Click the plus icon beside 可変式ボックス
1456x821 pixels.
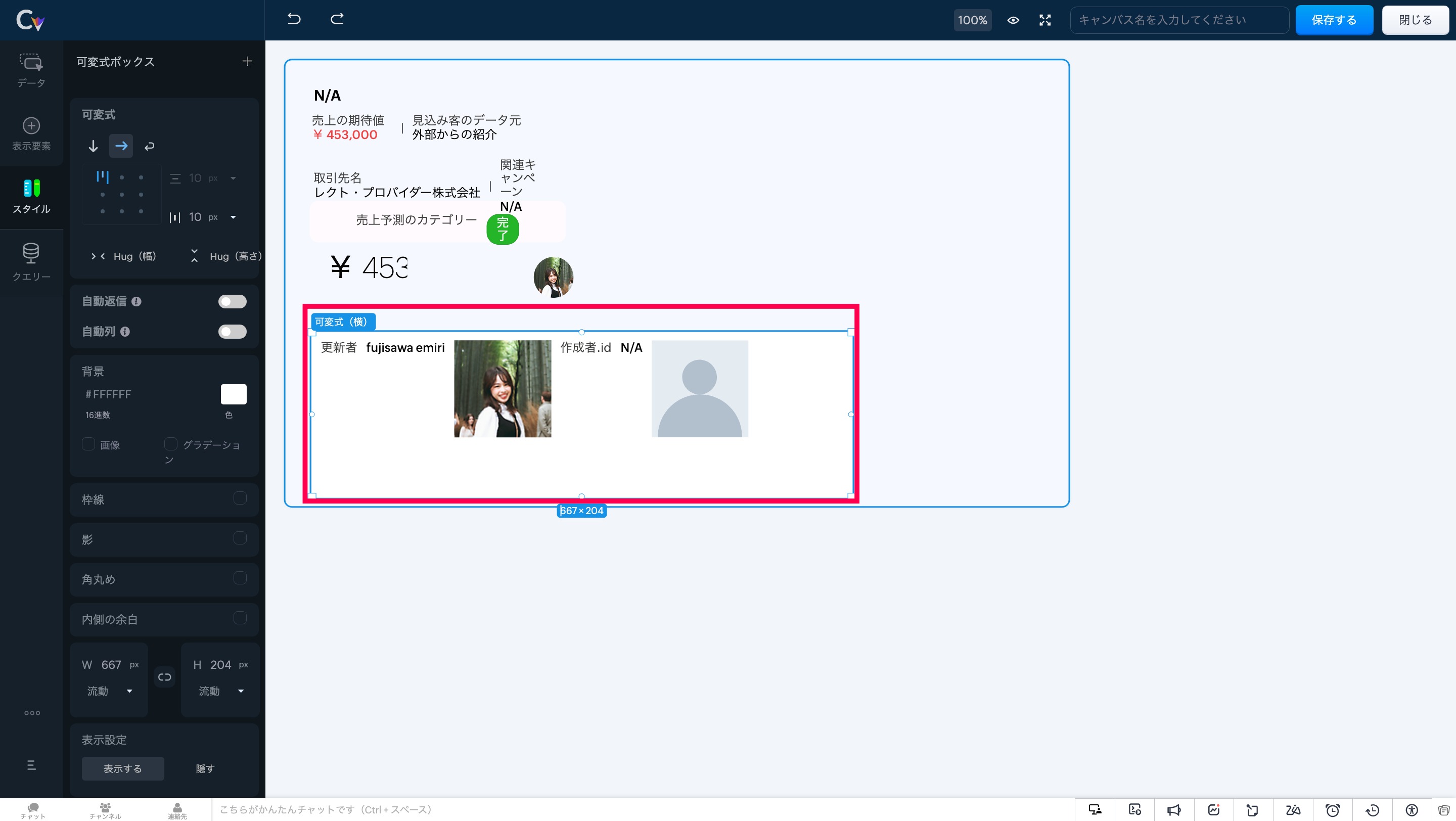coord(247,61)
